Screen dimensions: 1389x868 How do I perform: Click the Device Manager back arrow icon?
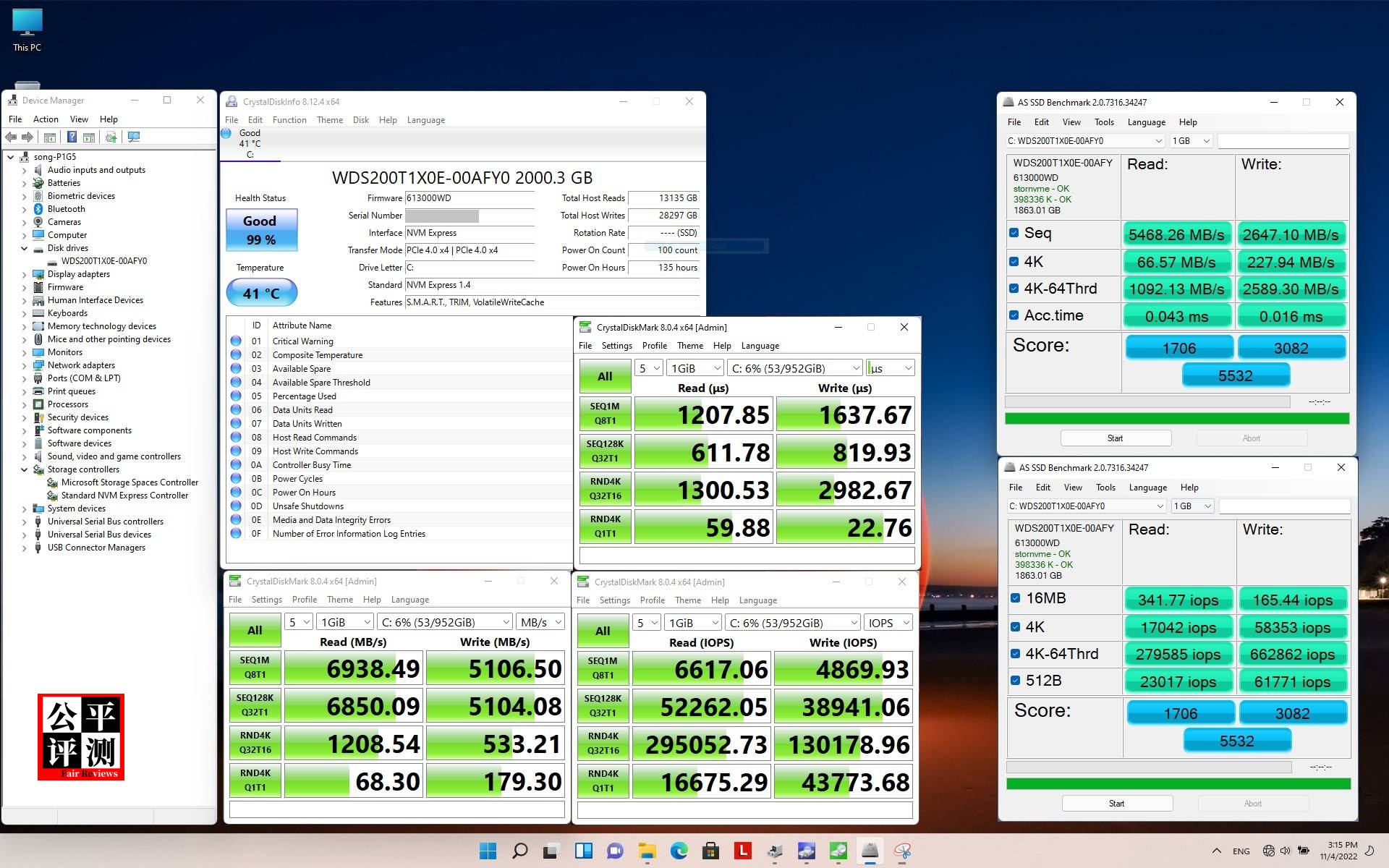pos(11,137)
